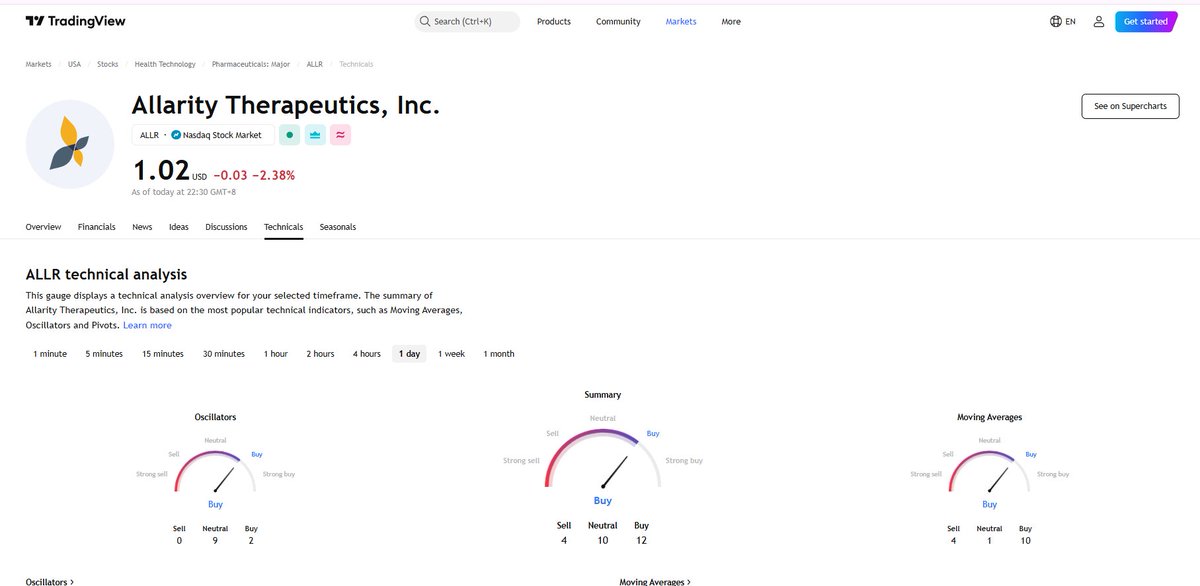Click the search magnifier icon
Viewport: 1200px width, 586px height.
pyautogui.click(x=425, y=21)
